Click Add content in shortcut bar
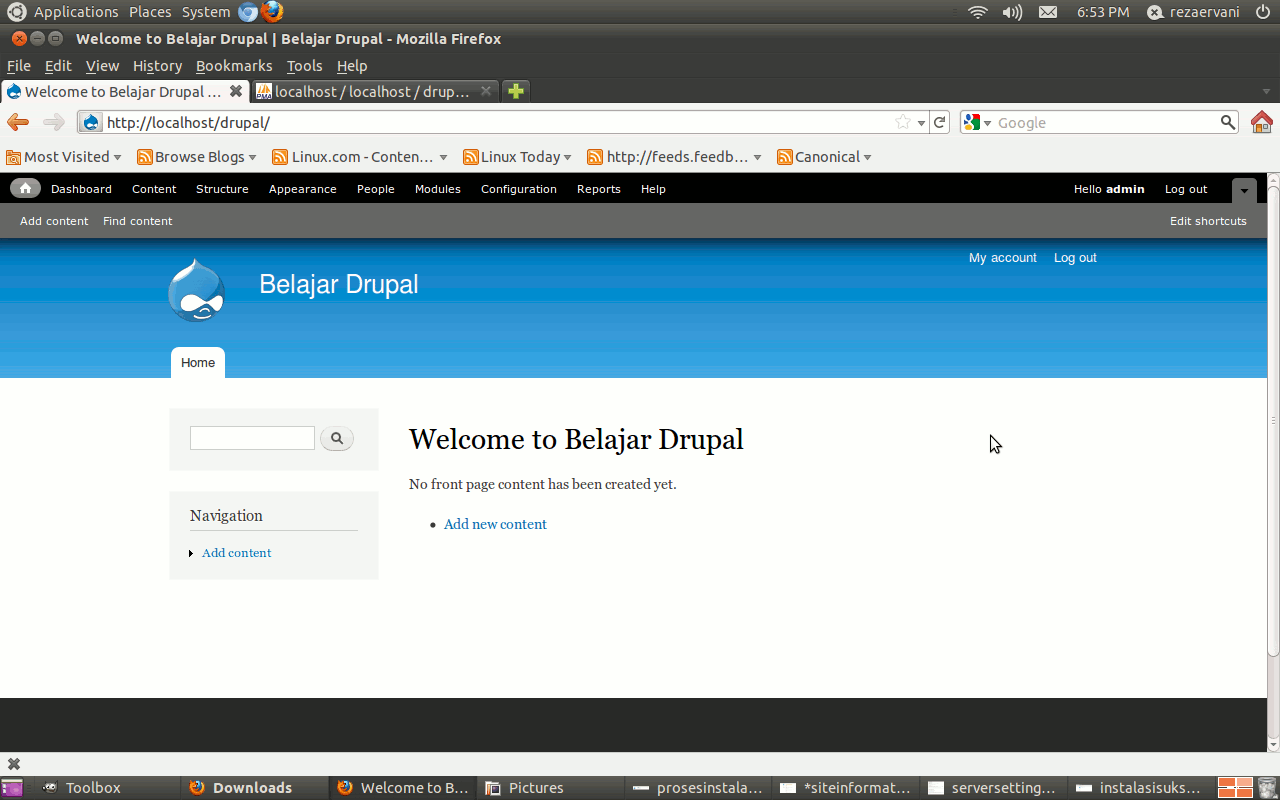 click(54, 221)
